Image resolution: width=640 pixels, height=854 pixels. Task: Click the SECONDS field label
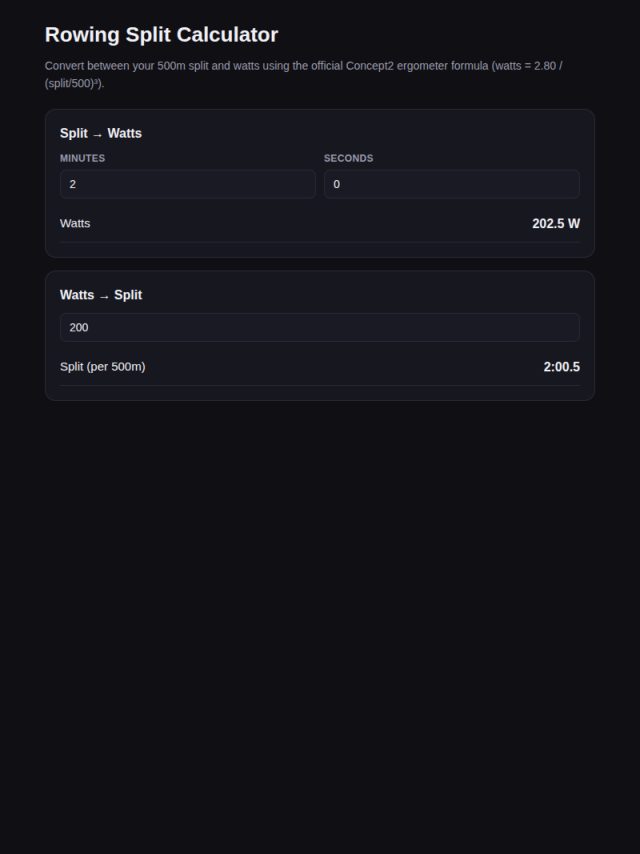[349, 158]
